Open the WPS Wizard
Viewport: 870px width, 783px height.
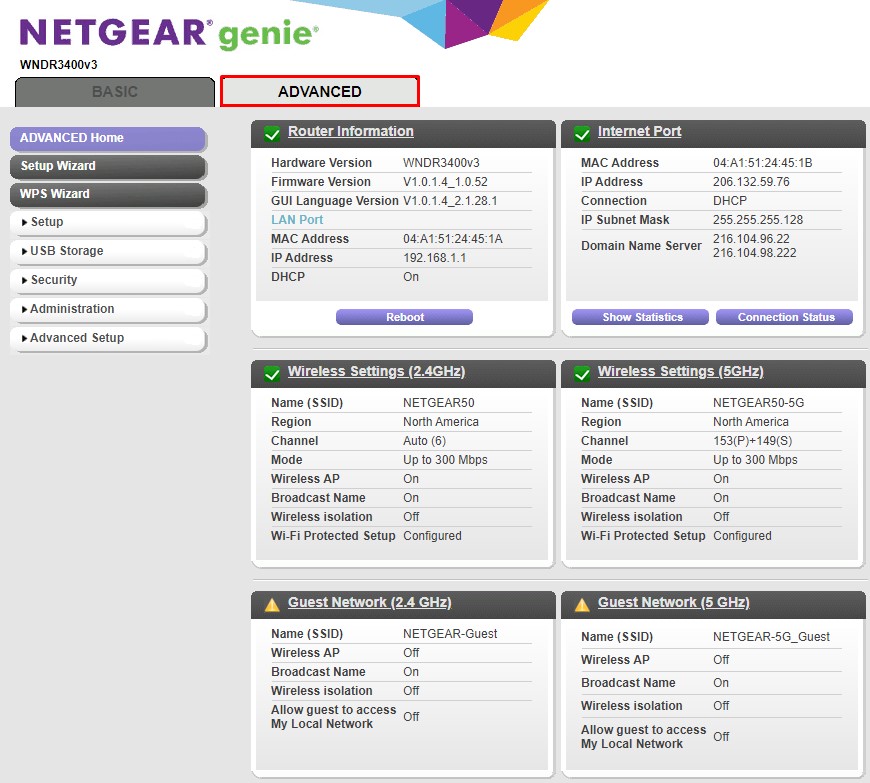108,194
